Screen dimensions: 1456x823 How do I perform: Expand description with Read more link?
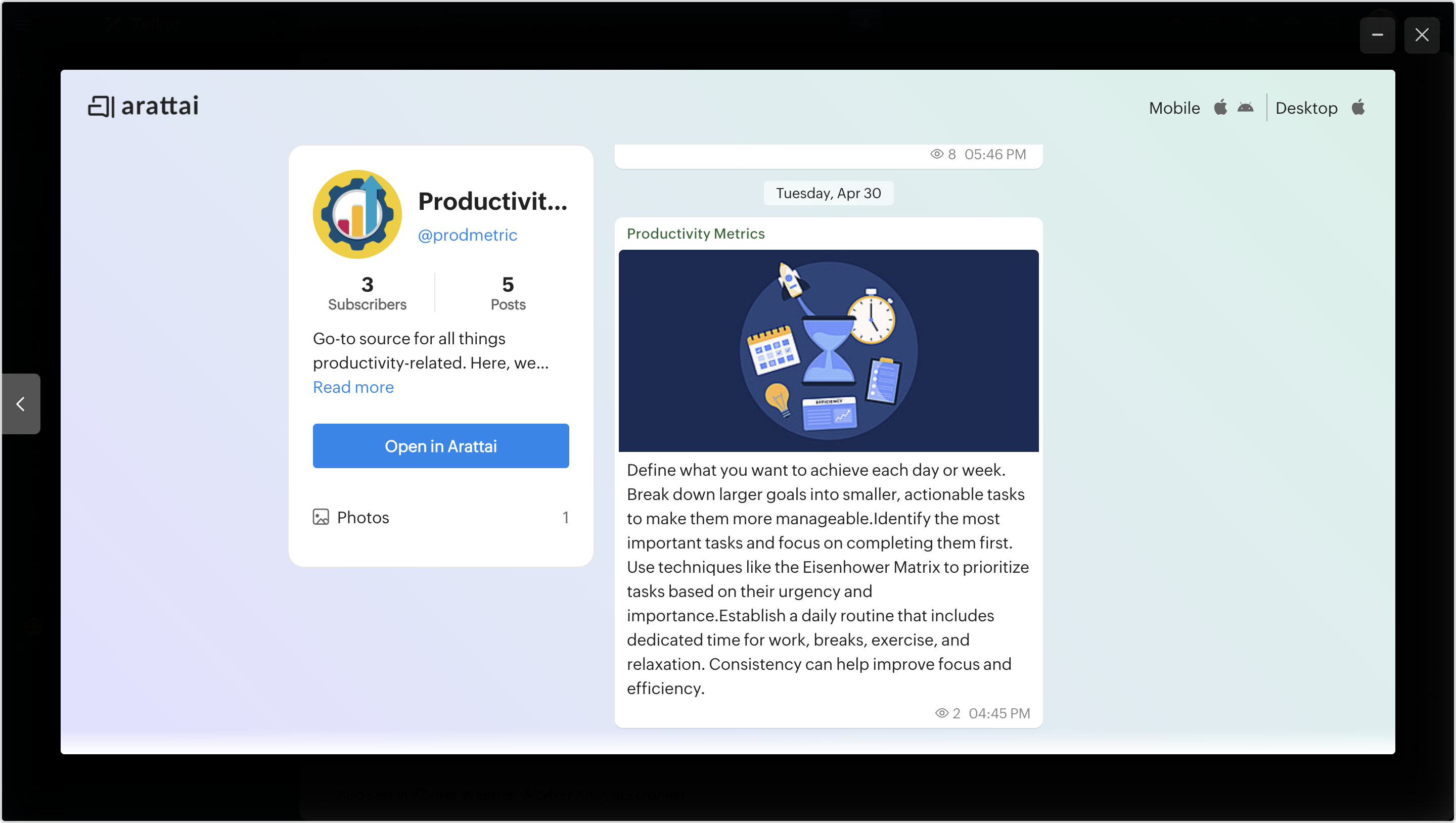(353, 387)
